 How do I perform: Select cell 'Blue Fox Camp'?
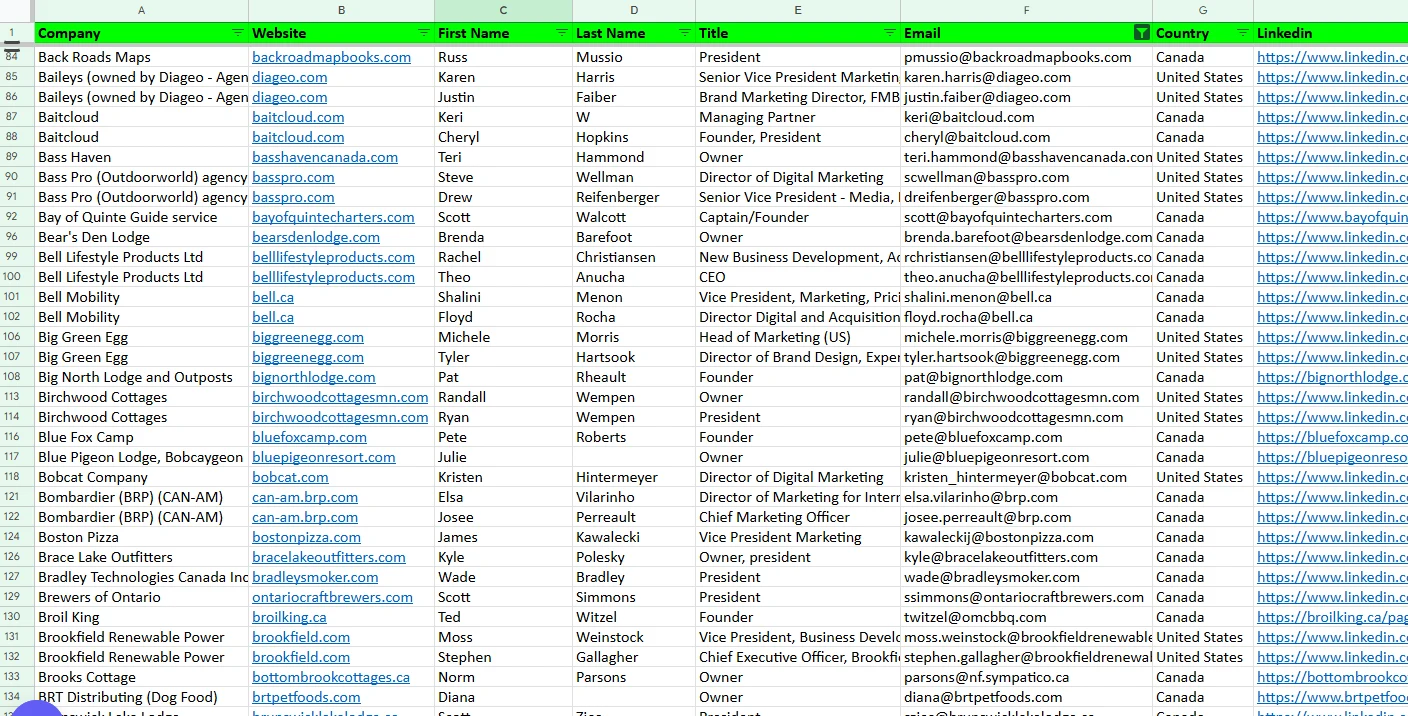point(141,437)
